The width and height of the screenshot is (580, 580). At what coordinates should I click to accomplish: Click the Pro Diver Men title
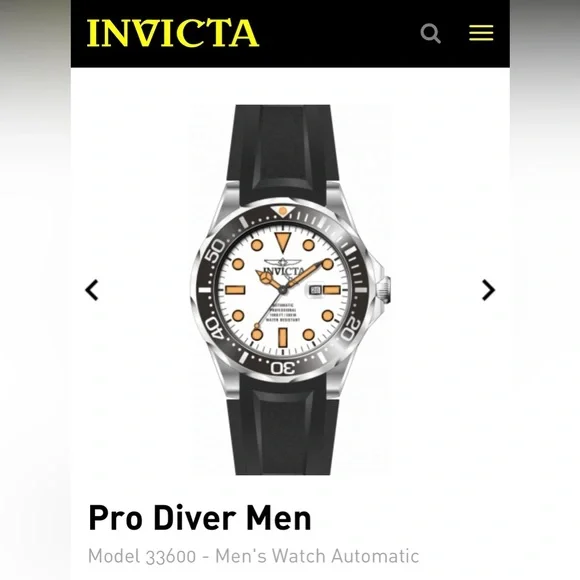click(200, 517)
